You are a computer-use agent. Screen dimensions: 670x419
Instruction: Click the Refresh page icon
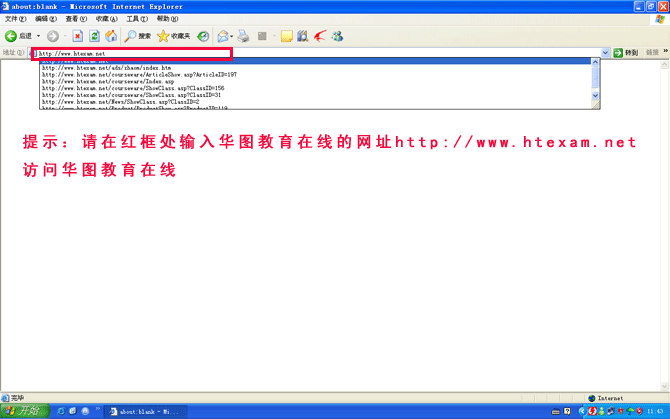[94, 36]
